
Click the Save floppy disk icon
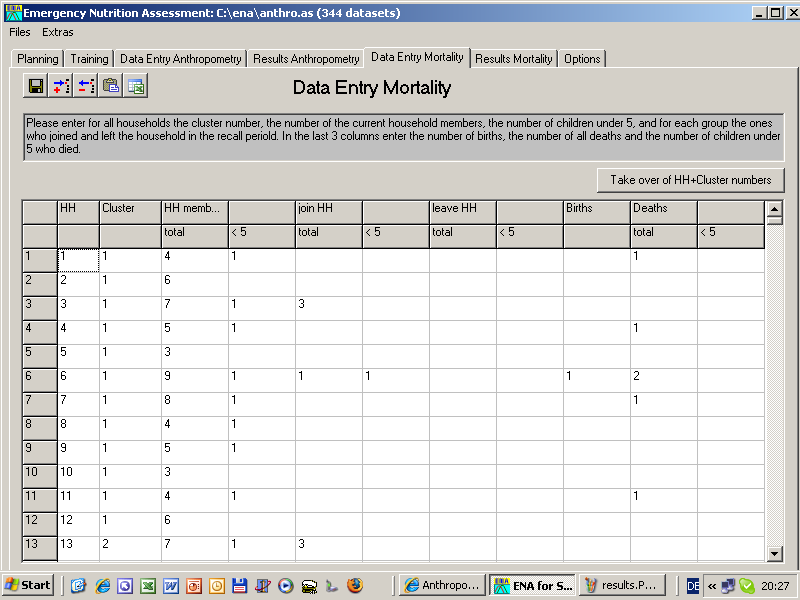pyautogui.click(x=35, y=86)
